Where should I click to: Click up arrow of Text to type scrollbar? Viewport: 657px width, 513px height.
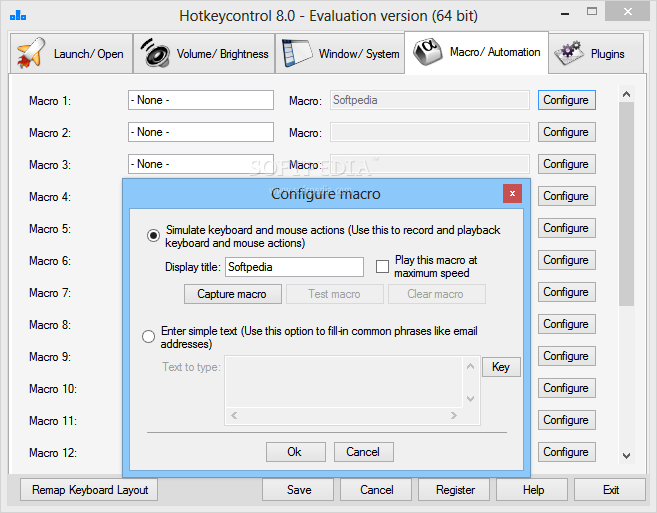(471, 366)
